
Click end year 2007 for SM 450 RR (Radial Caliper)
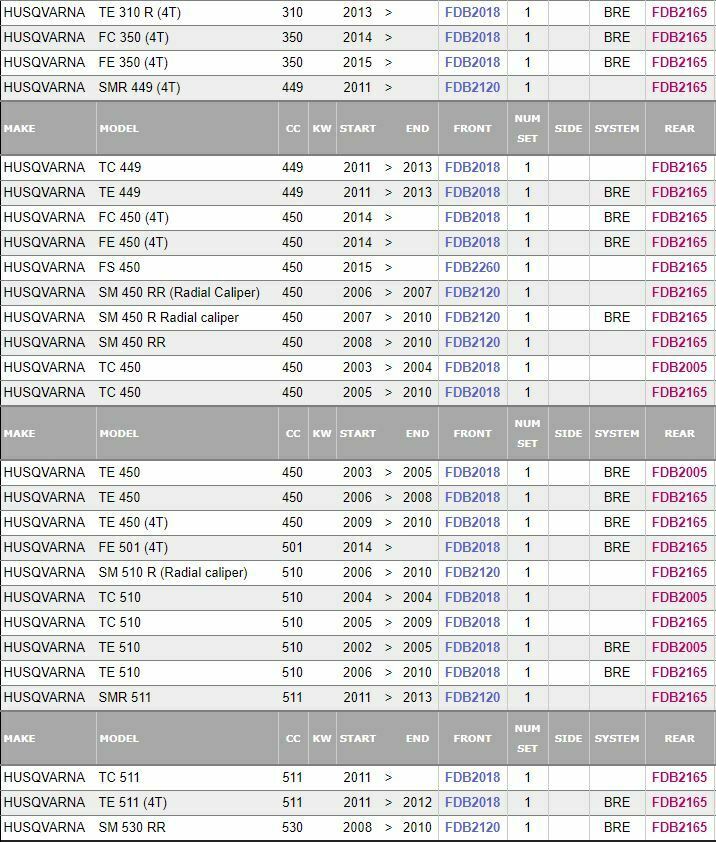pos(417,292)
